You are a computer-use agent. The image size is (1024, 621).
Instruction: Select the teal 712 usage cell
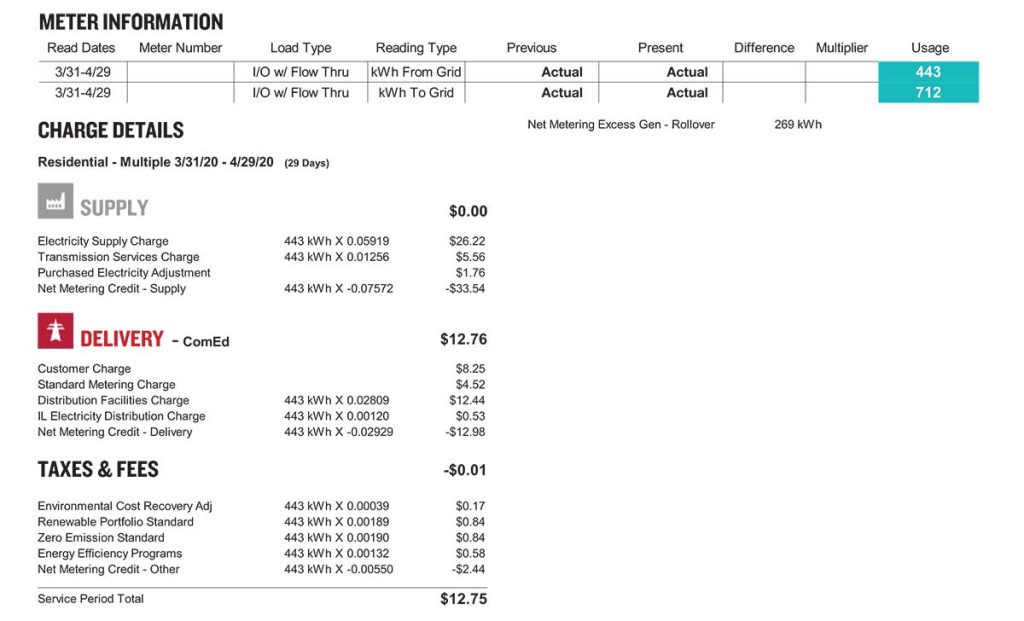pos(928,93)
